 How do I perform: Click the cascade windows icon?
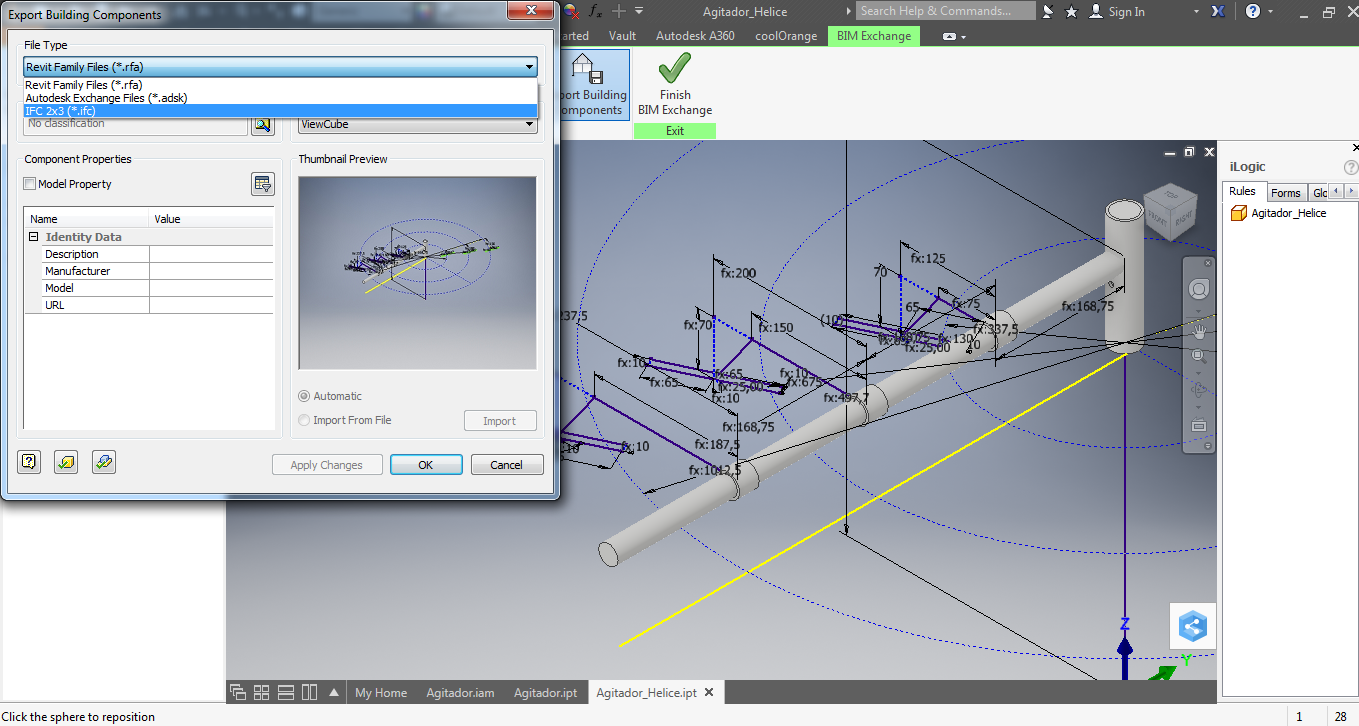click(x=238, y=692)
